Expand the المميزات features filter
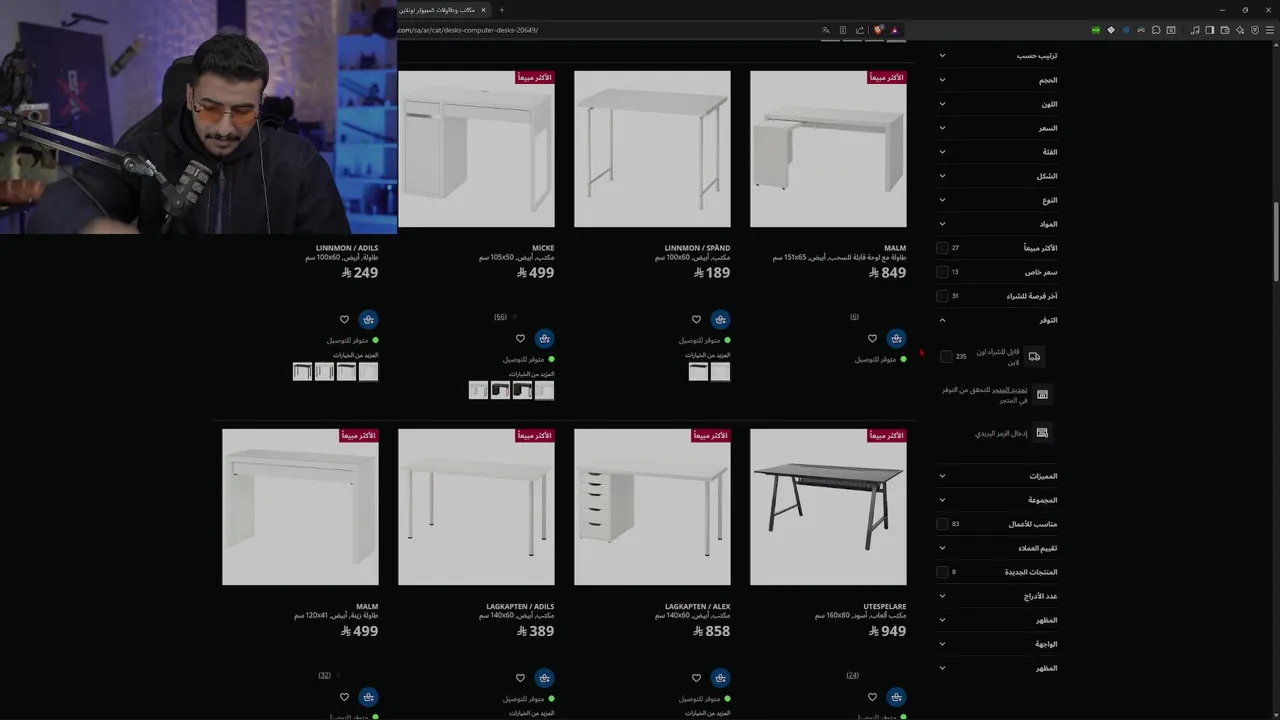Image resolution: width=1280 pixels, height=720 pixels. point(997,476)
